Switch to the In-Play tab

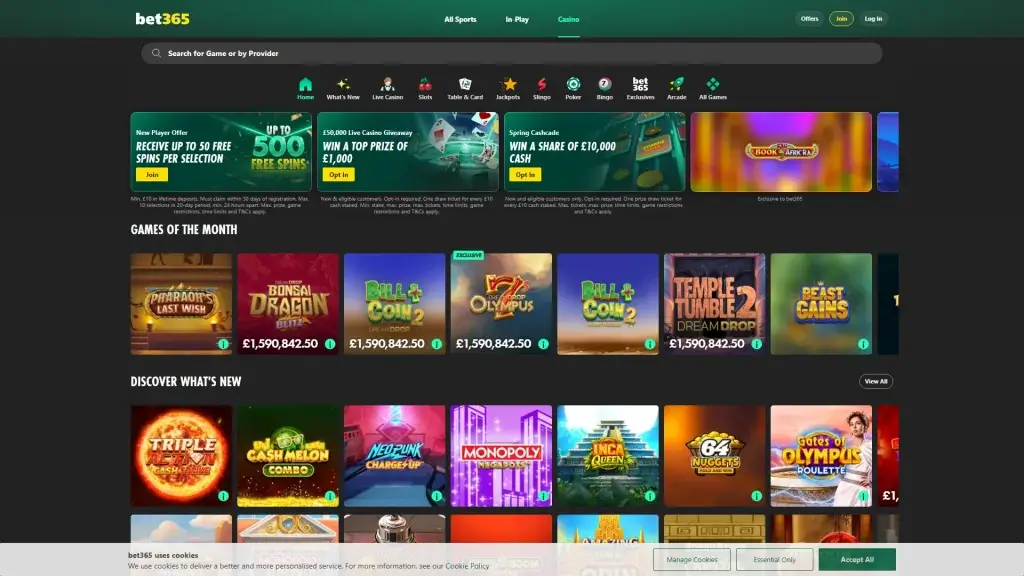(517, 18)
